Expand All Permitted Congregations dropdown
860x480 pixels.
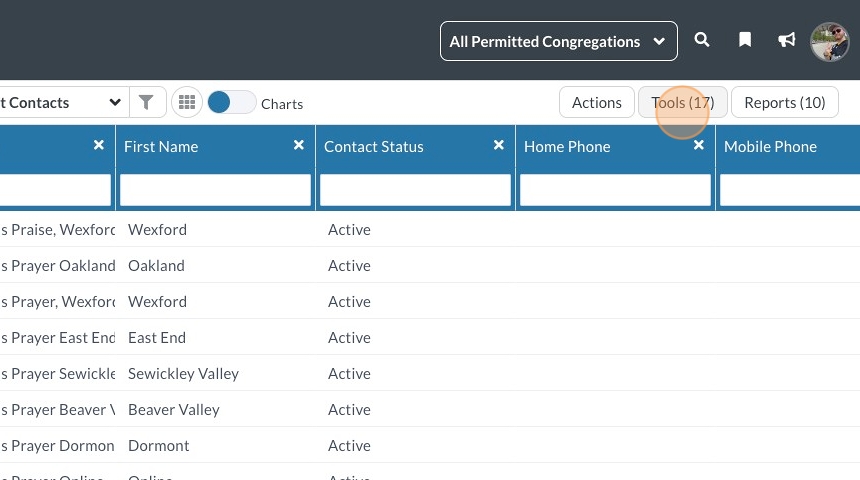pyautogui.click(x=558, y=41)
